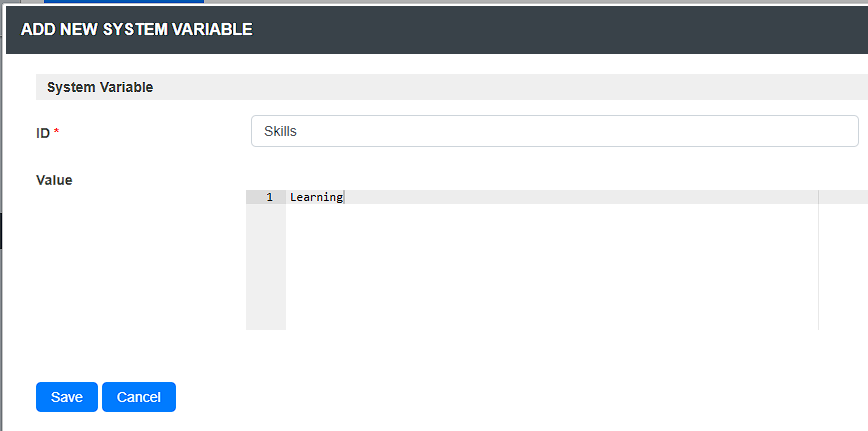
Task: Focus the ID input field
Action: (x=554, y=131)
